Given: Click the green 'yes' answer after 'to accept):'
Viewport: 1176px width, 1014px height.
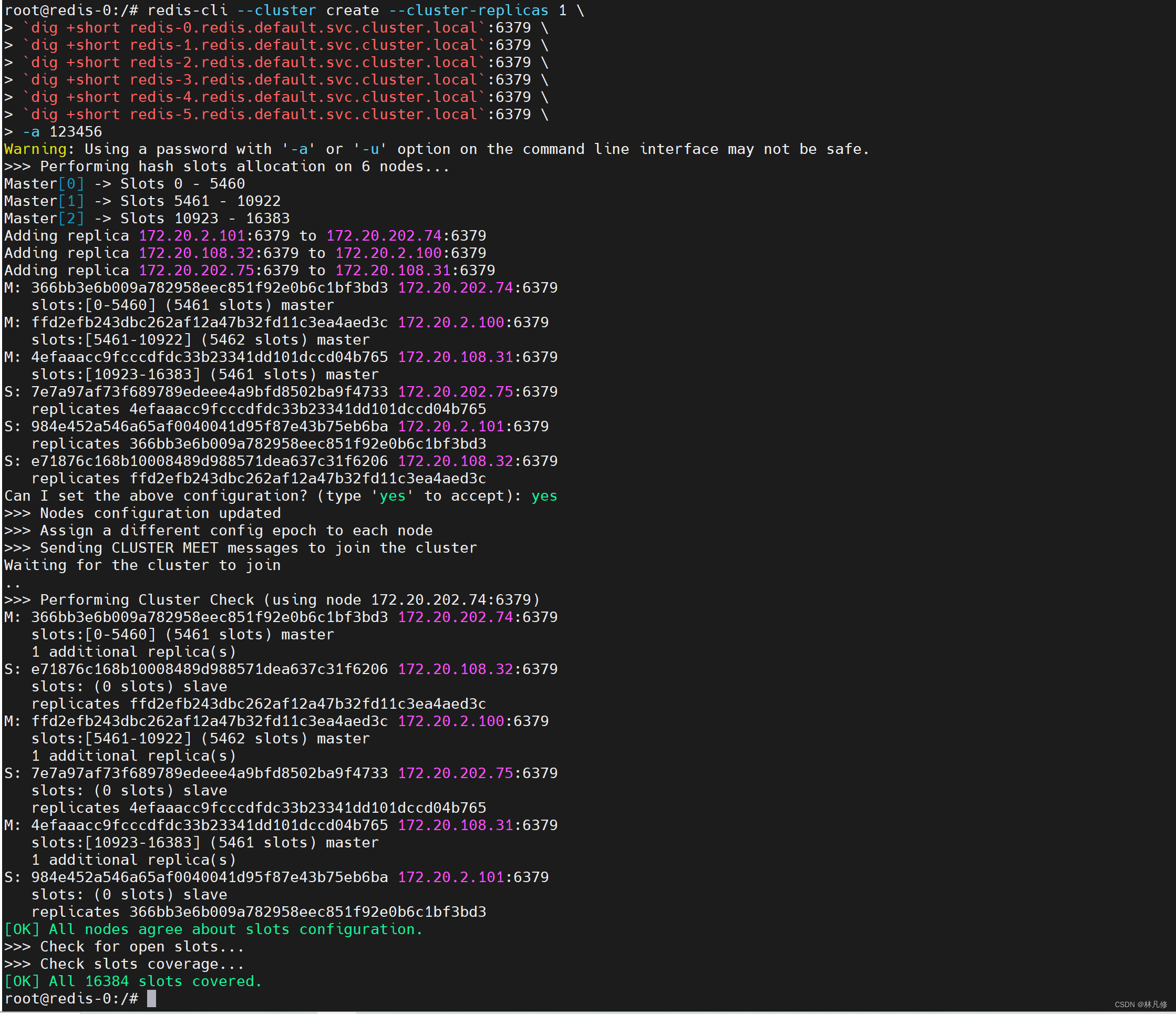Looking at the screenshot, I should pos(544,496).
